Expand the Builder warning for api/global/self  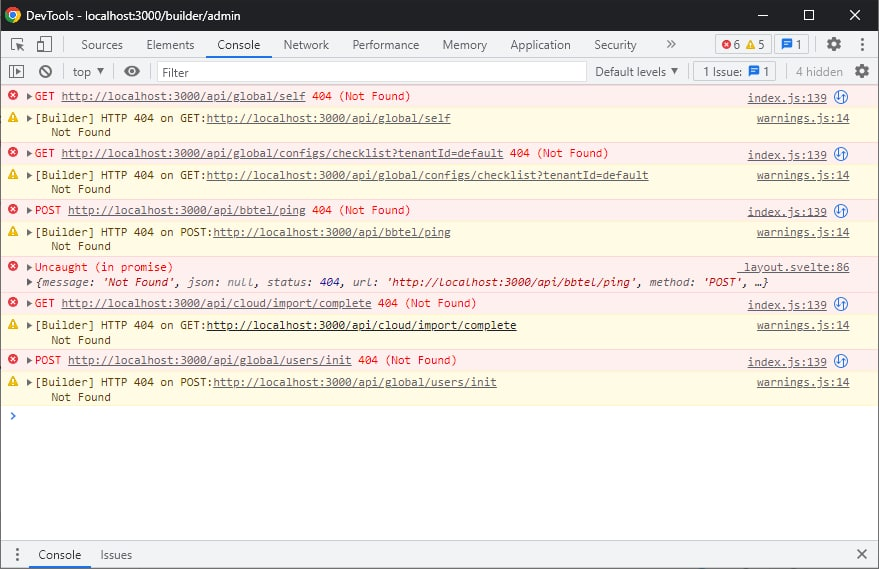coord(29,118)
